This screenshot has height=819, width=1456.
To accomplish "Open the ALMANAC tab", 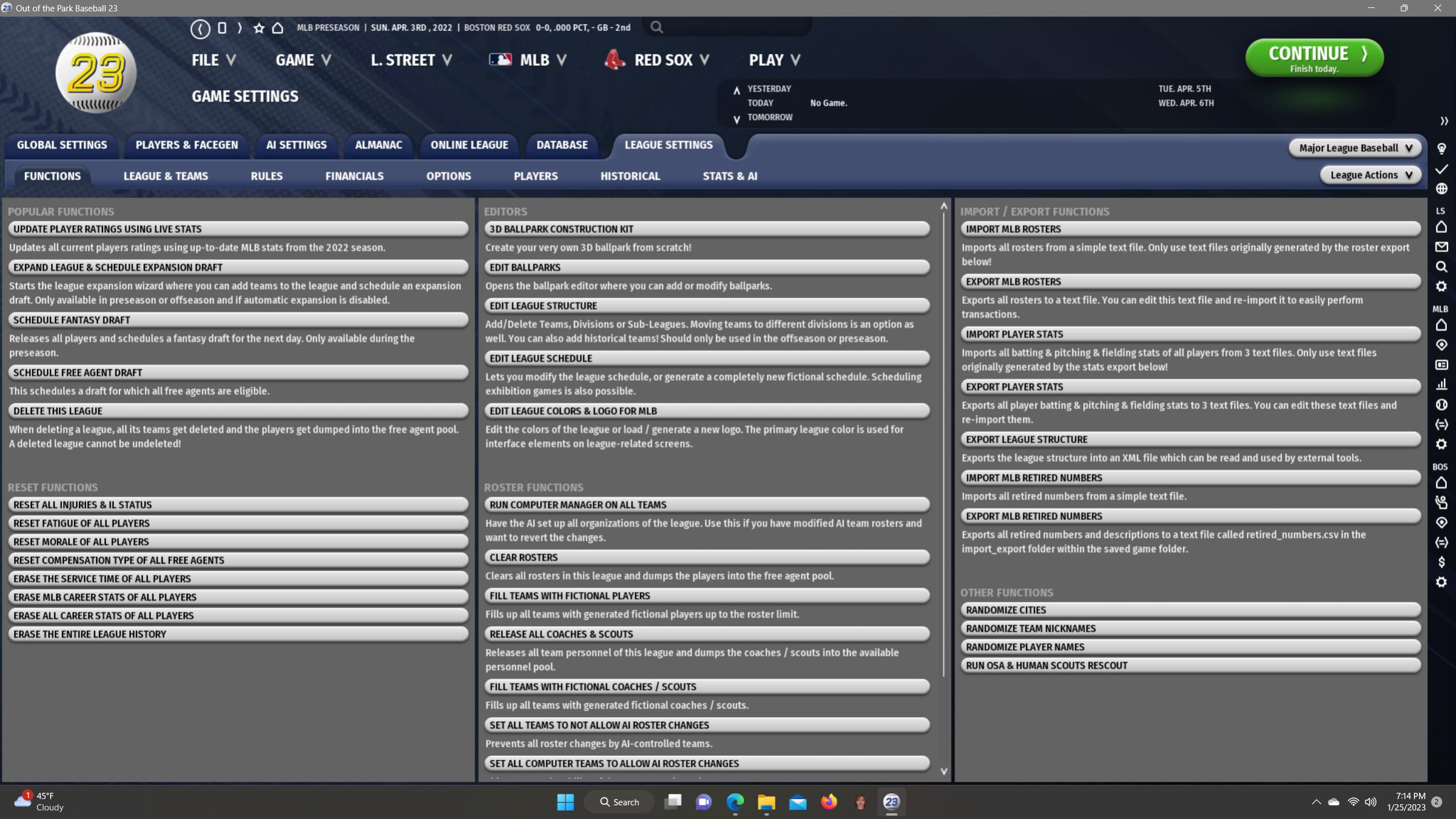I will (378, 145).
